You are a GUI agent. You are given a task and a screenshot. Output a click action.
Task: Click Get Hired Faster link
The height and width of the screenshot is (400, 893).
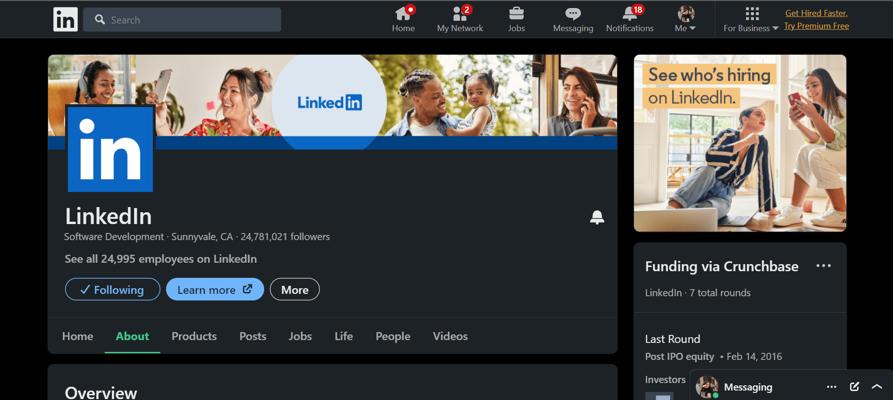coord(816,13)
